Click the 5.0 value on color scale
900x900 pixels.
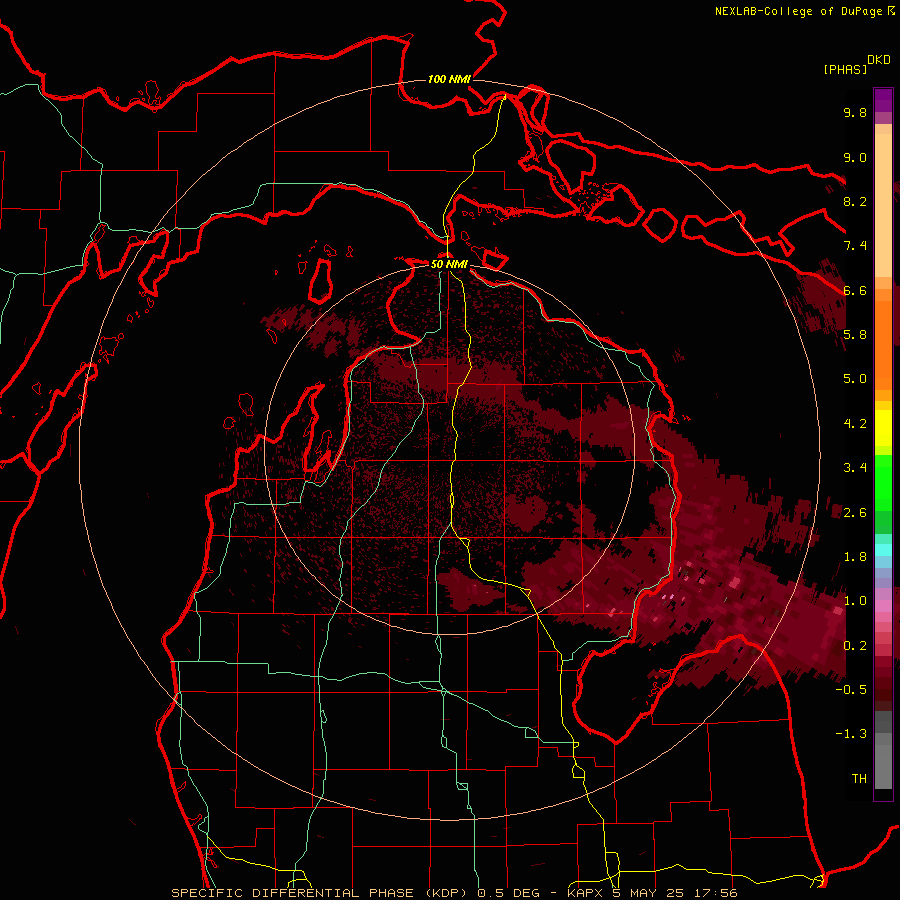click(855, 379)
